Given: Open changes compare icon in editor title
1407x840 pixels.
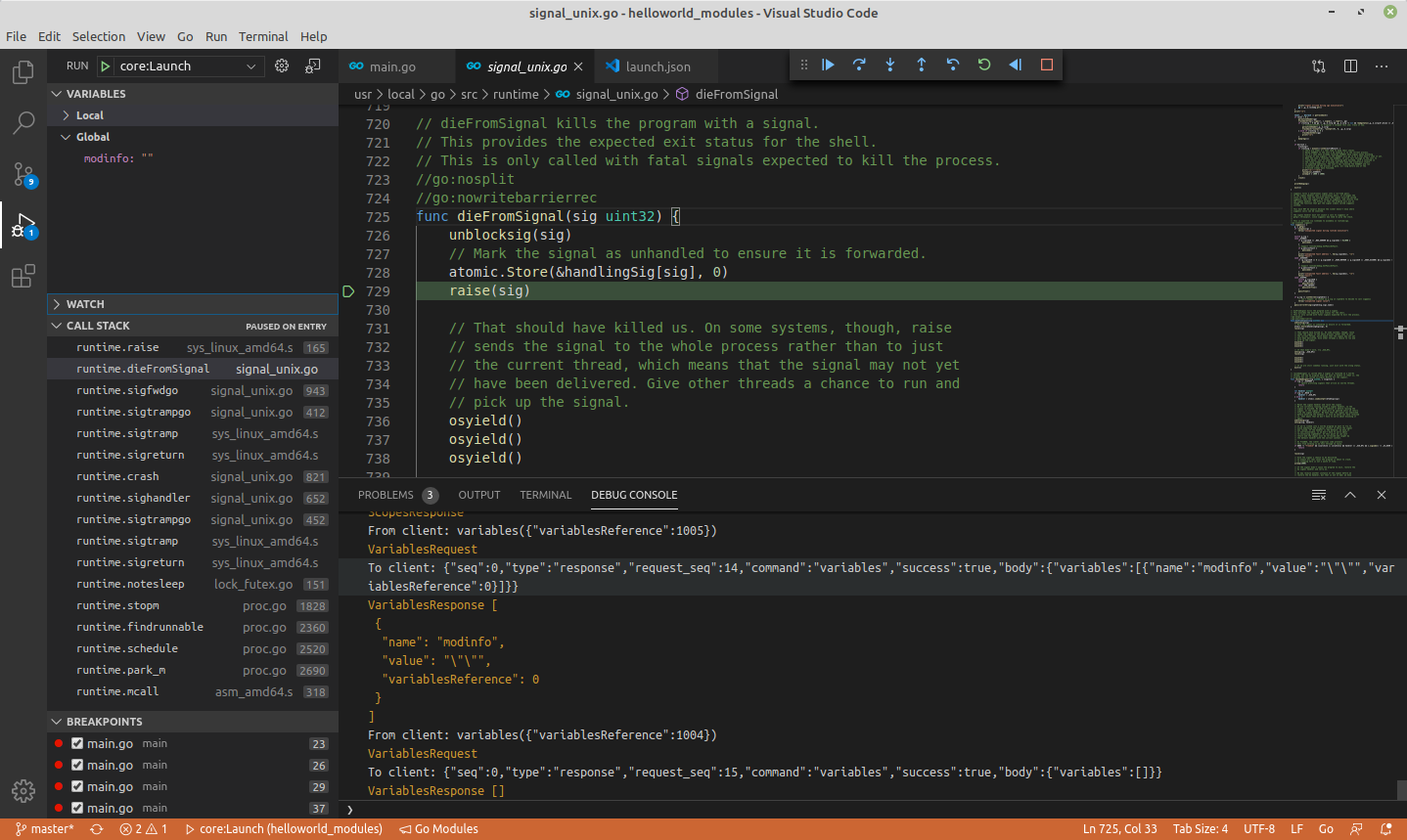Looking at the screenshot, I should click(1319, 66).
